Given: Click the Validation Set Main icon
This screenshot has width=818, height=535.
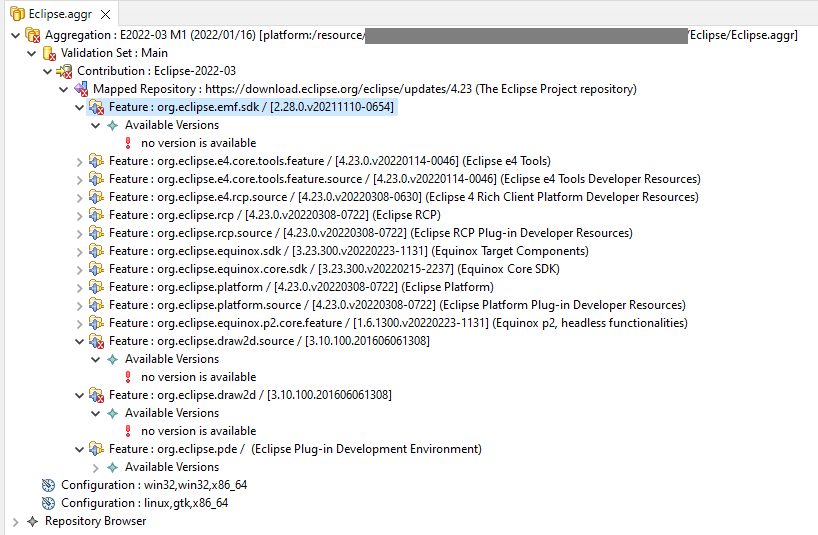Looking at the screenshot, I should pyautogui.click(x=48, y=53).
